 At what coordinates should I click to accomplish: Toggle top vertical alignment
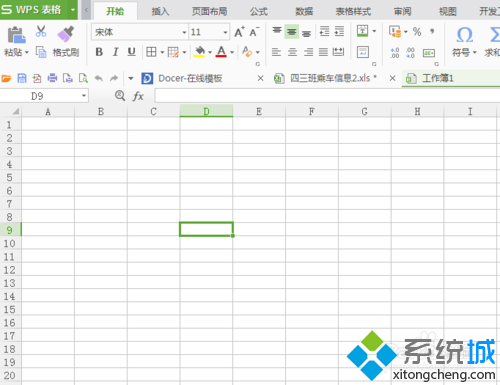coord(277,31)
